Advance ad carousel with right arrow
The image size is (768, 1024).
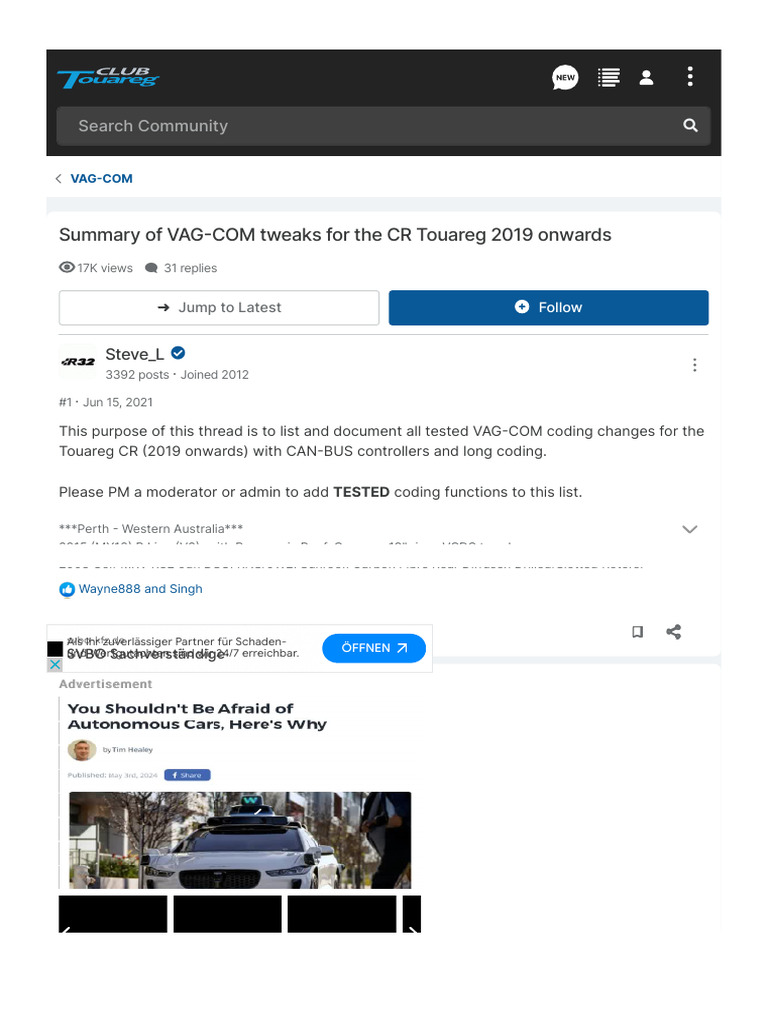point(412,927)
